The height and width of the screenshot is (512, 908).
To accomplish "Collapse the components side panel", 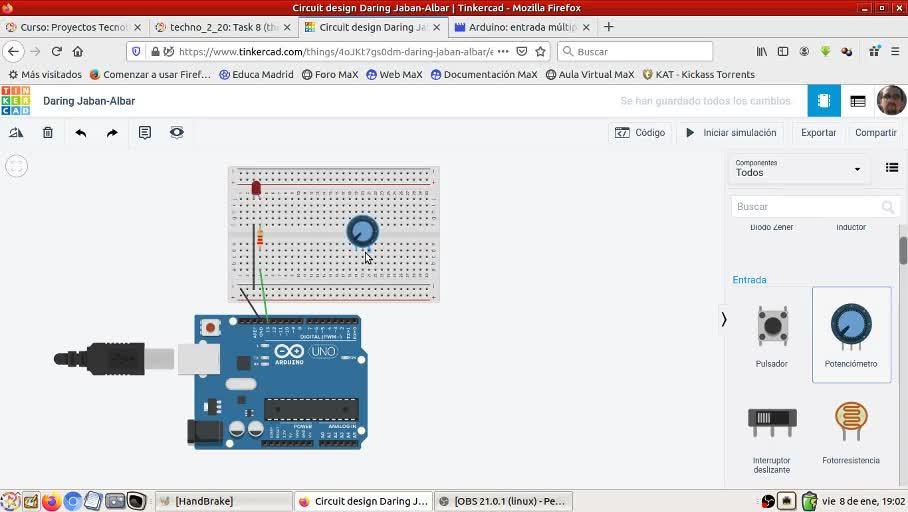I will click(723, 319).
